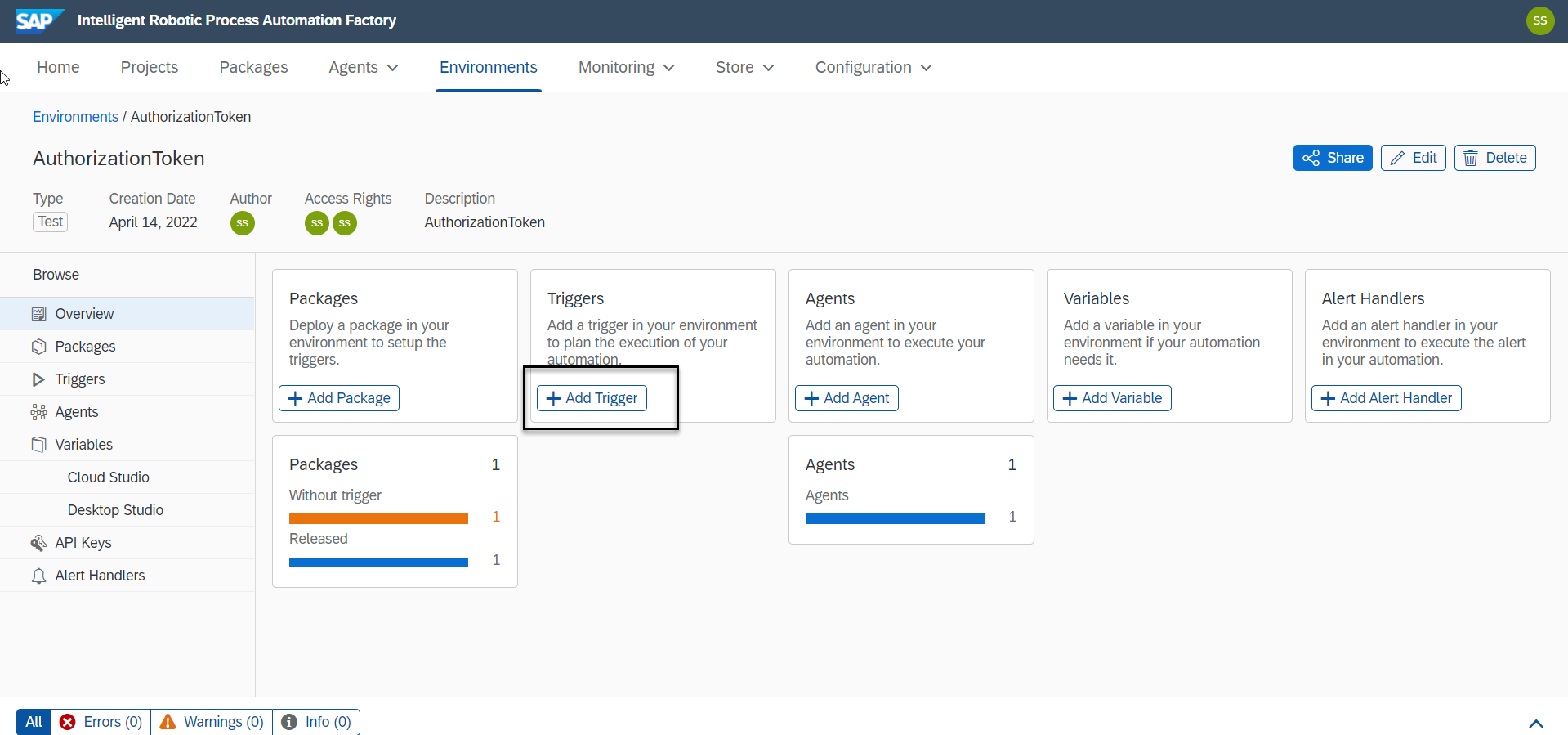Click the Packages box icon in sidebar
Screen dimensions: 1568x735
(x=38, y=347)
